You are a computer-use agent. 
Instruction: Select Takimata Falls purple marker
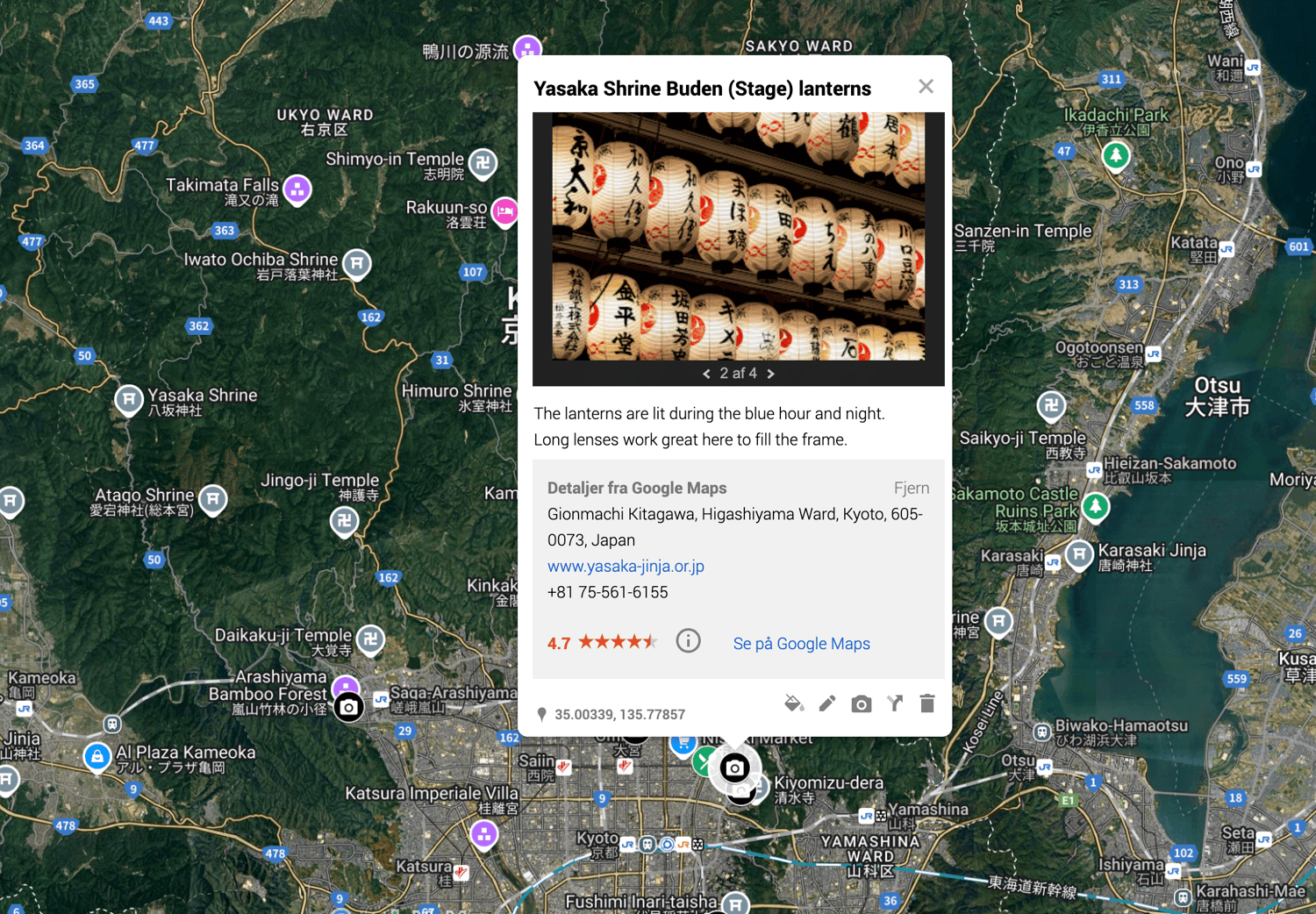click(x=297, y=189)
